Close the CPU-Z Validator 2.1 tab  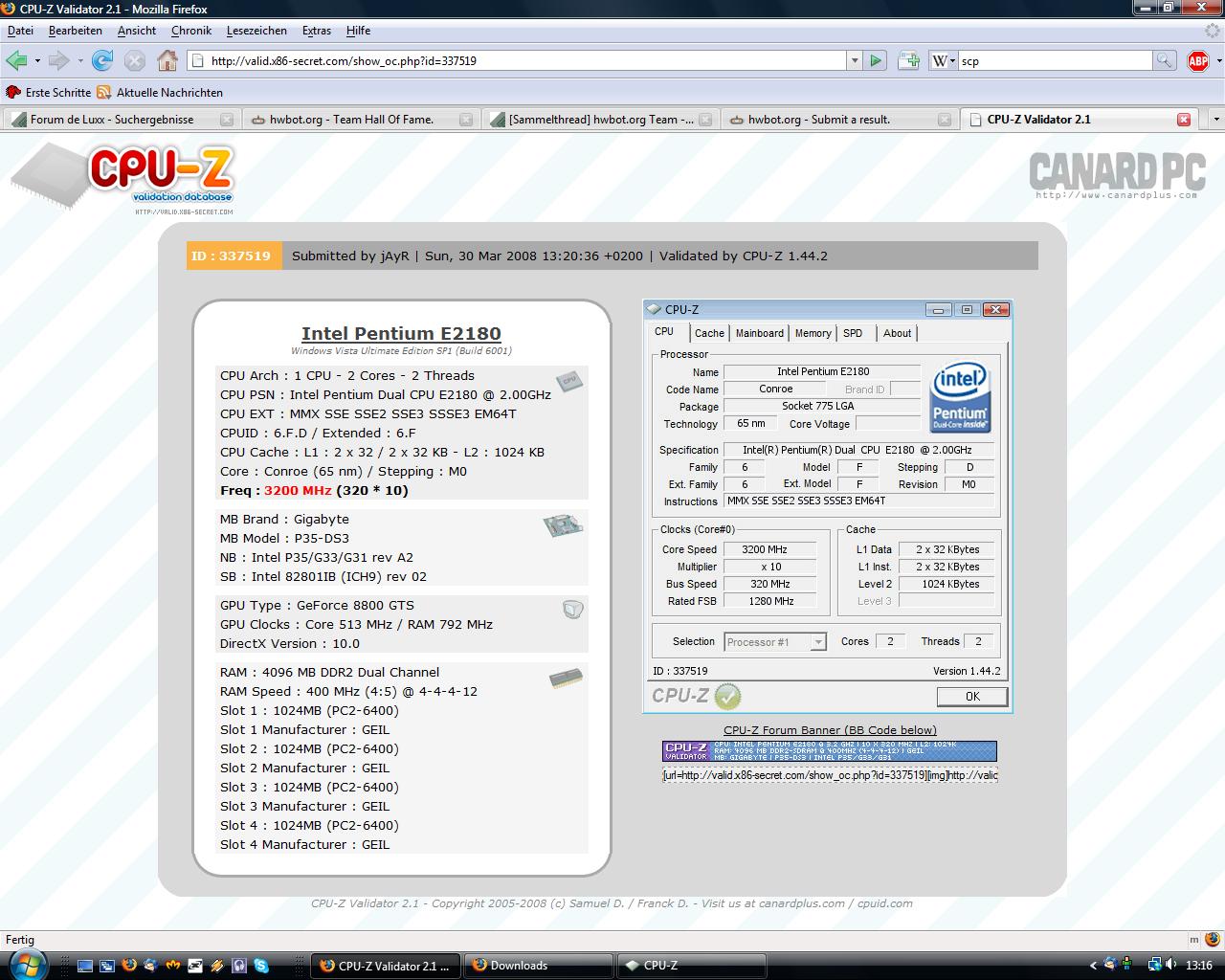click(1184, 120)
